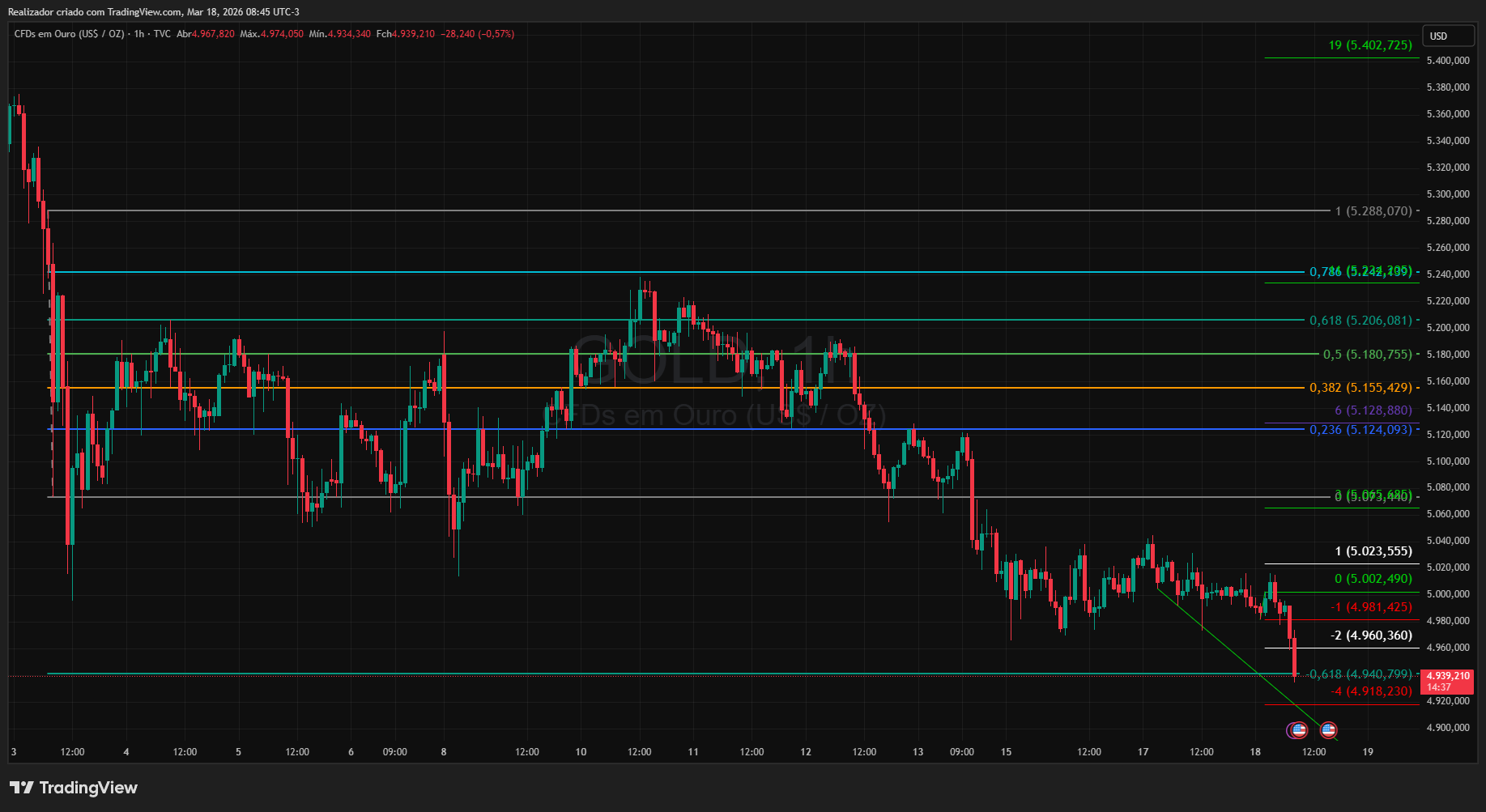Open the US flag event icon with purple ring
The image size is (1486, 812).
1298,730
